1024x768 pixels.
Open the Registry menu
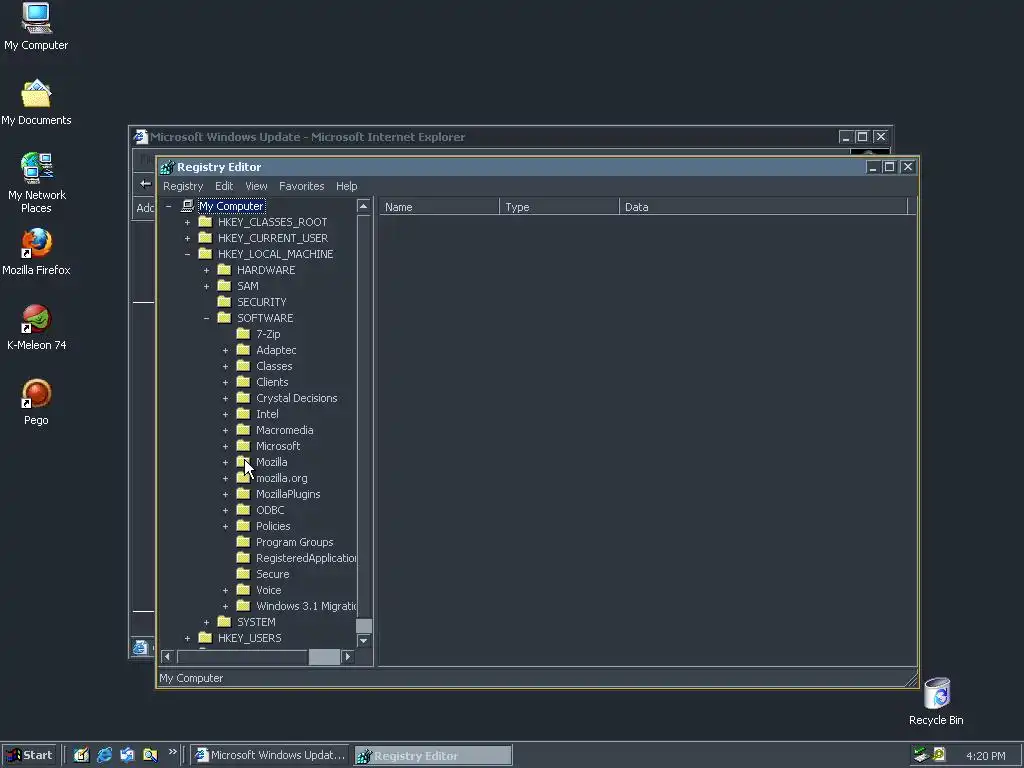coord(183,186)
